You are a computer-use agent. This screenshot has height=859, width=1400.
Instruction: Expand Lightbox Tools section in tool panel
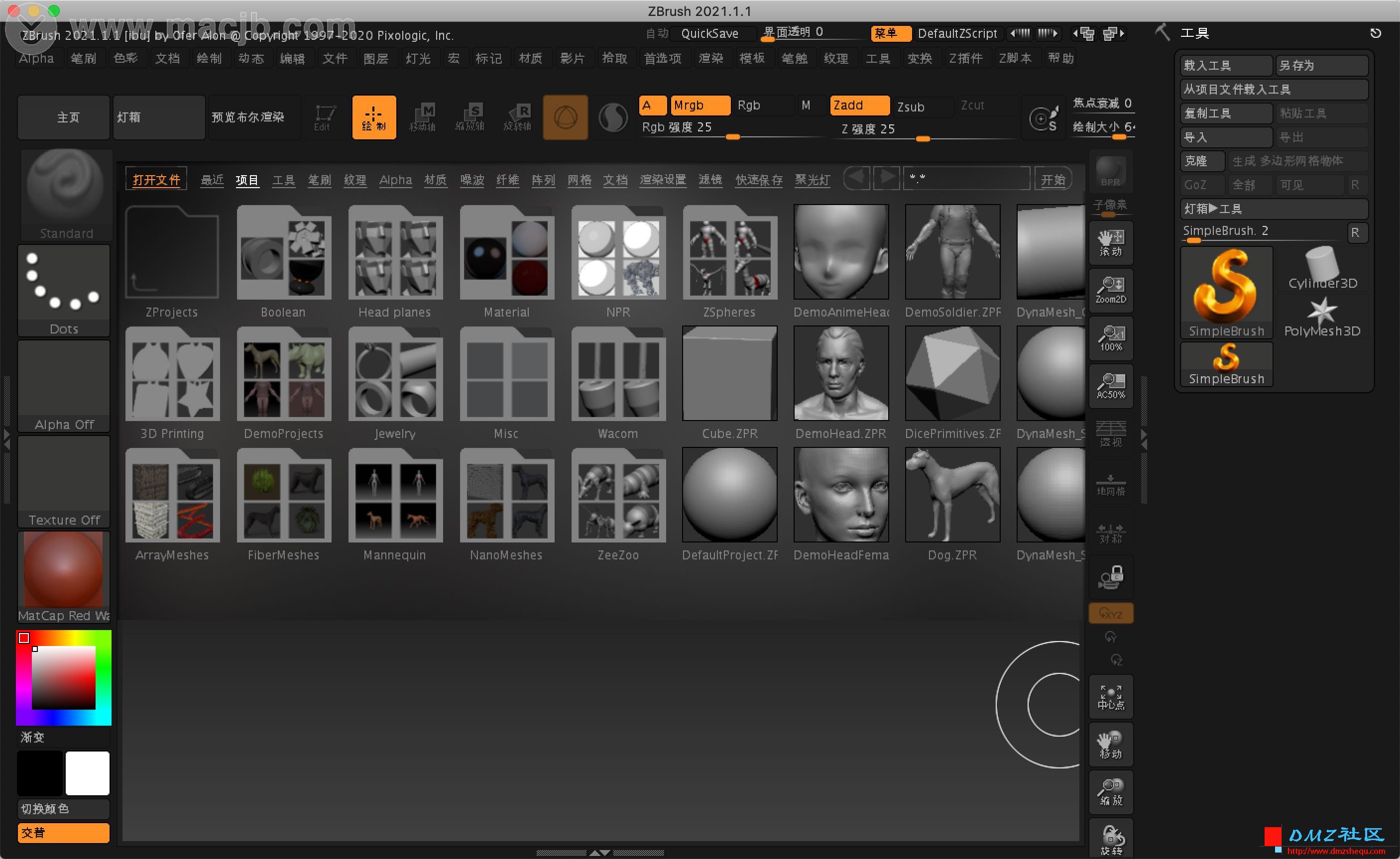tap(1274, 209)
